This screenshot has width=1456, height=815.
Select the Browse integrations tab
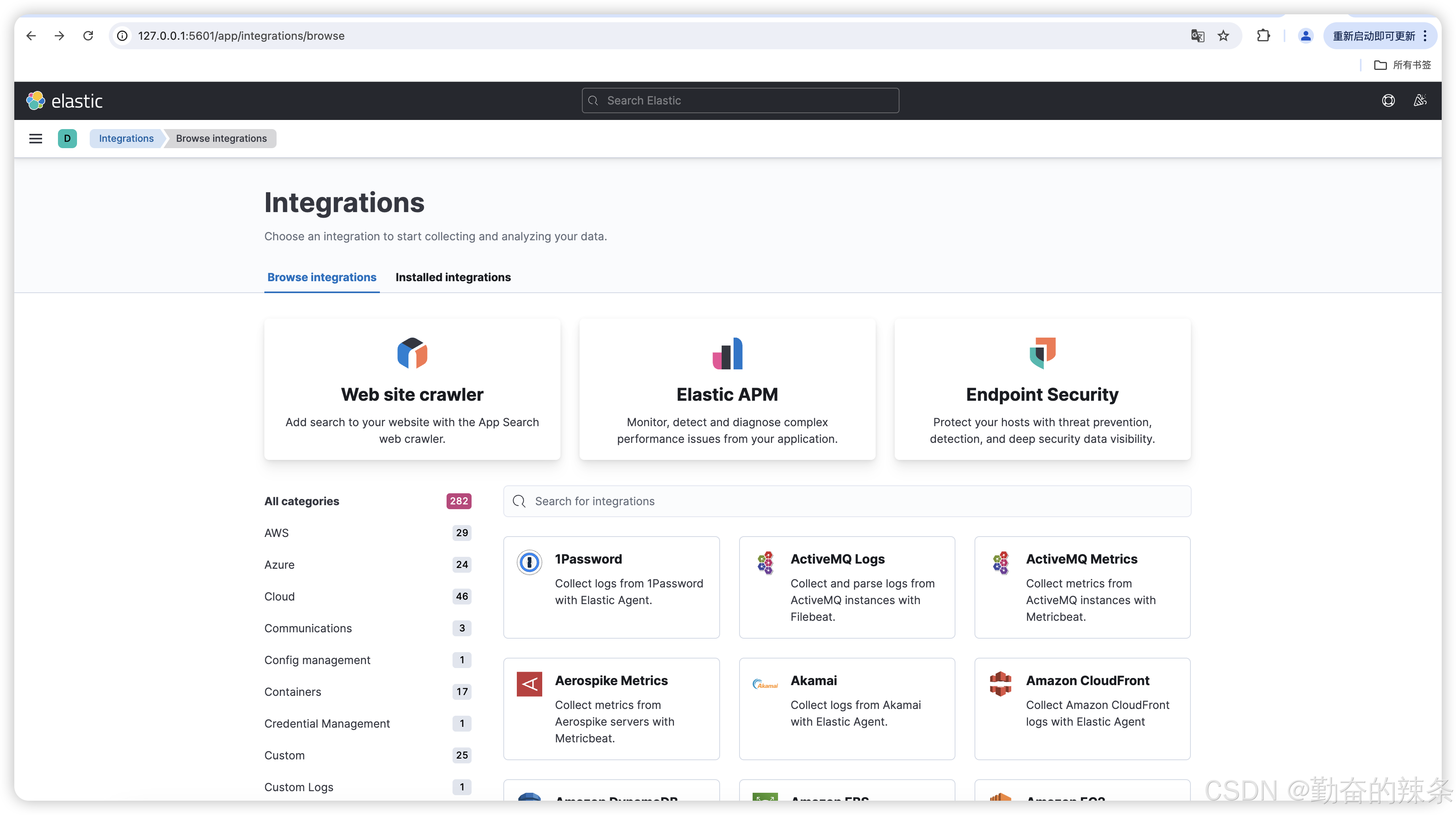[x=322, y=277]
